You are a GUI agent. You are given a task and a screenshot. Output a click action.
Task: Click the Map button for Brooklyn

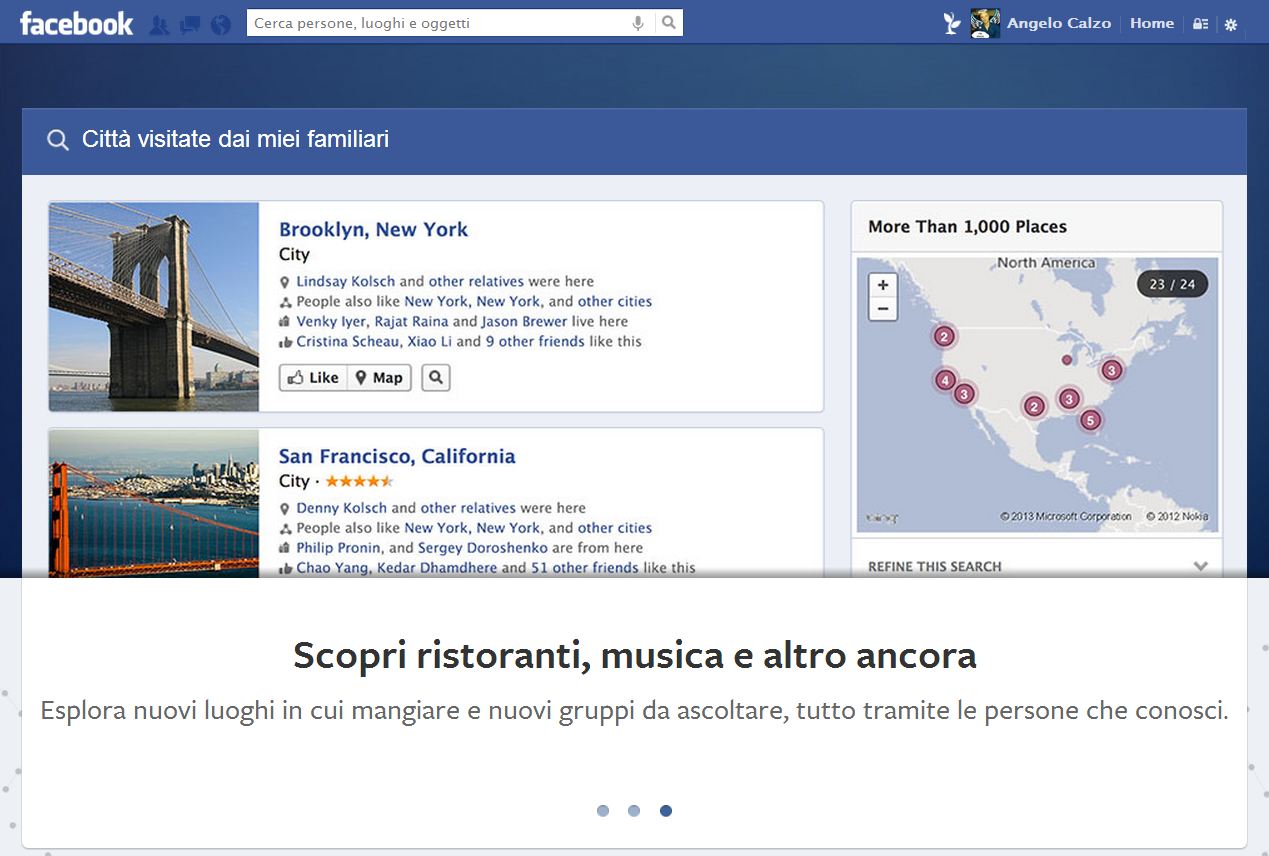[x=379, y=378]
